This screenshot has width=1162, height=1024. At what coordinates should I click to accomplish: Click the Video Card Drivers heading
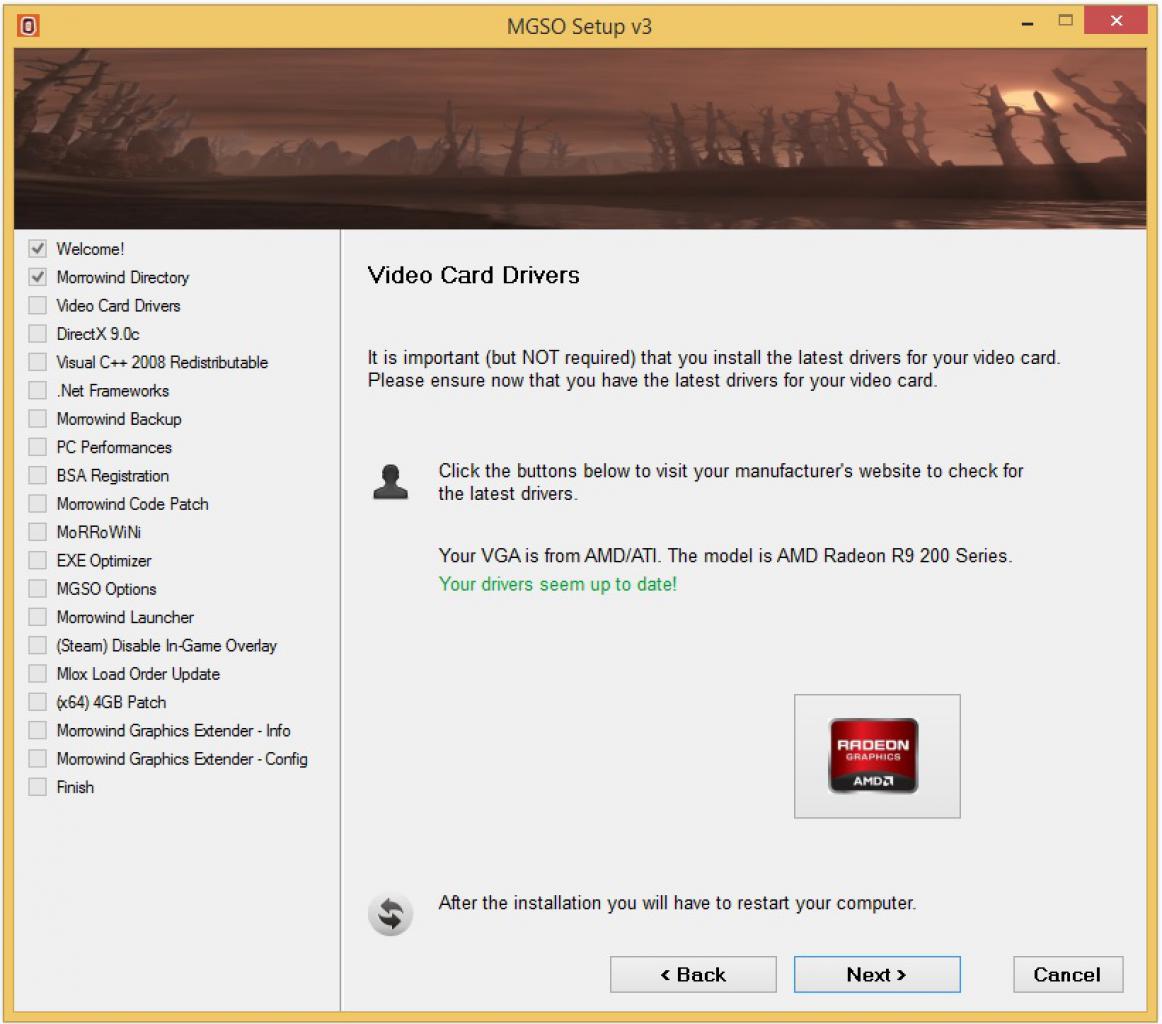coord(474,275)
